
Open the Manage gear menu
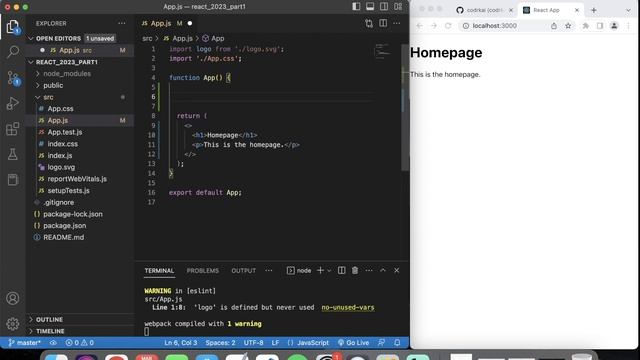pos(13,324)
